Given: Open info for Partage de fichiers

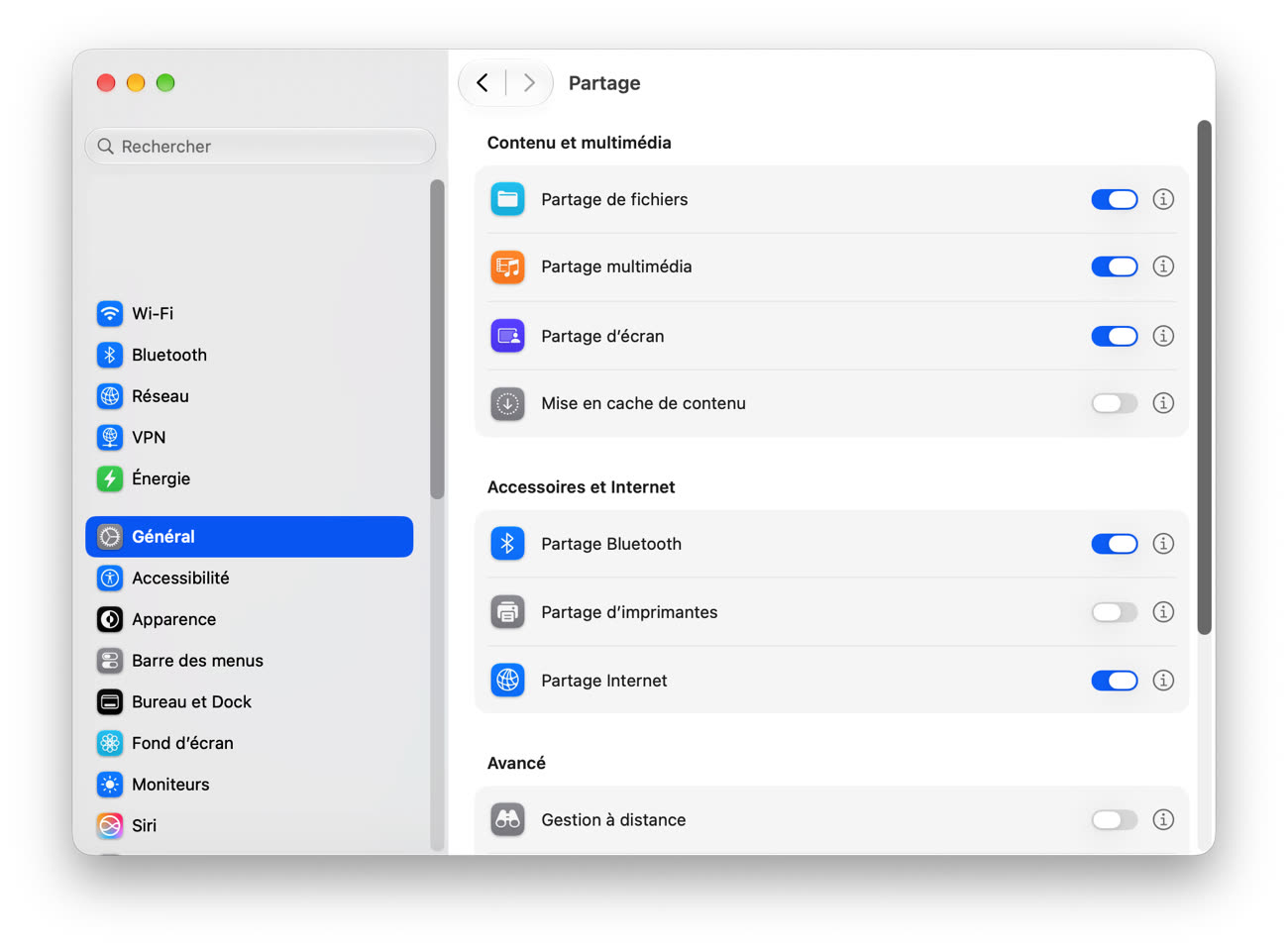Looking at the screenshot, I should 1163,199.
